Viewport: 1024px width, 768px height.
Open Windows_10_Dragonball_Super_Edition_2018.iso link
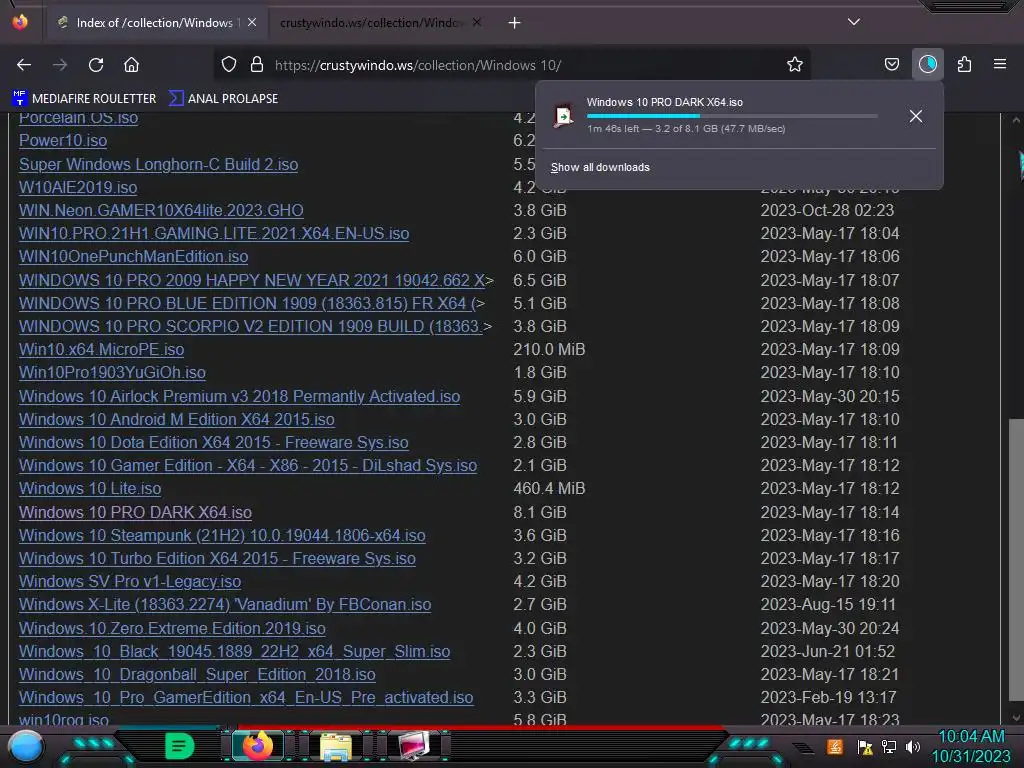point(197,674)
